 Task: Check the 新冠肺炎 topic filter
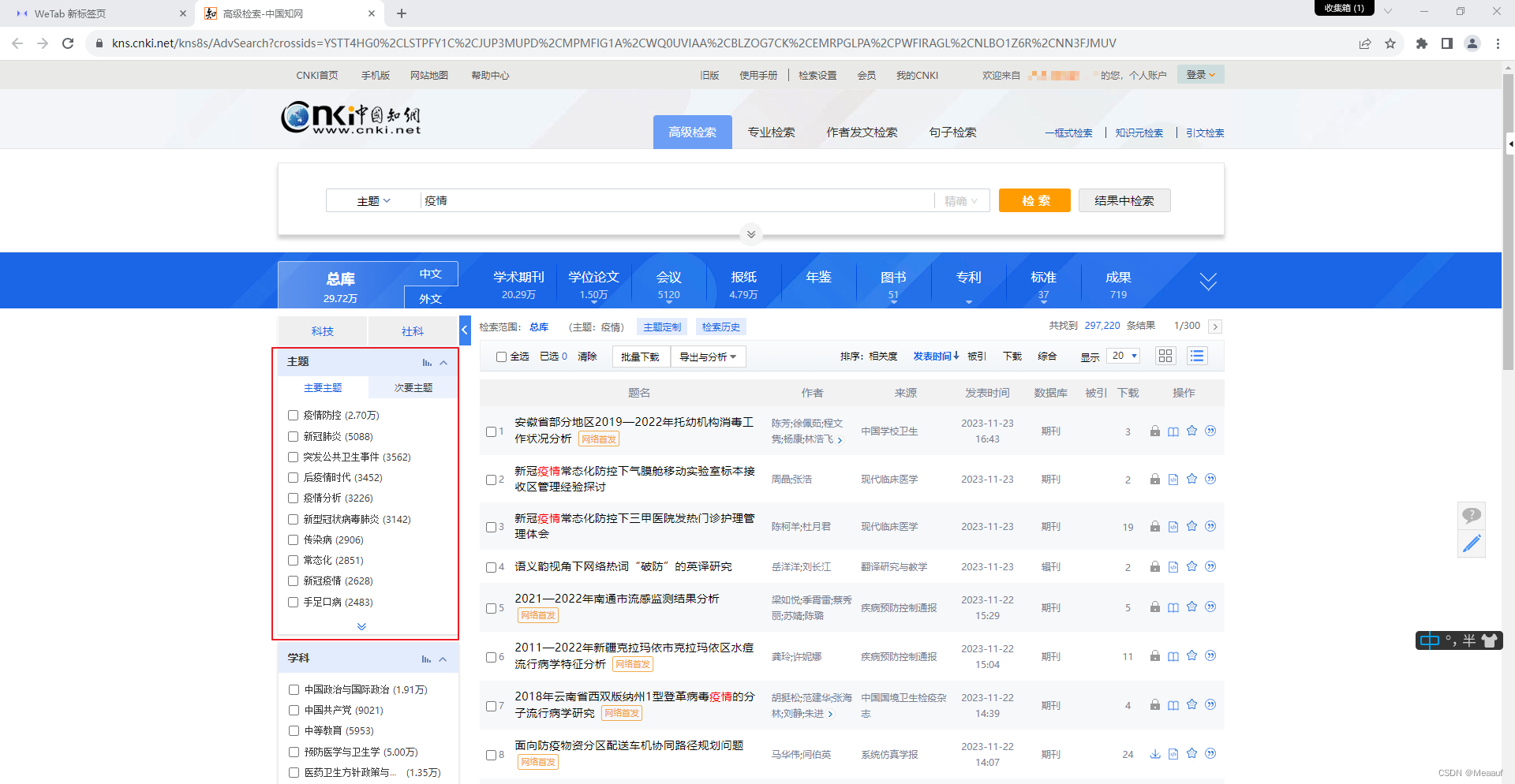click(293, 436)
